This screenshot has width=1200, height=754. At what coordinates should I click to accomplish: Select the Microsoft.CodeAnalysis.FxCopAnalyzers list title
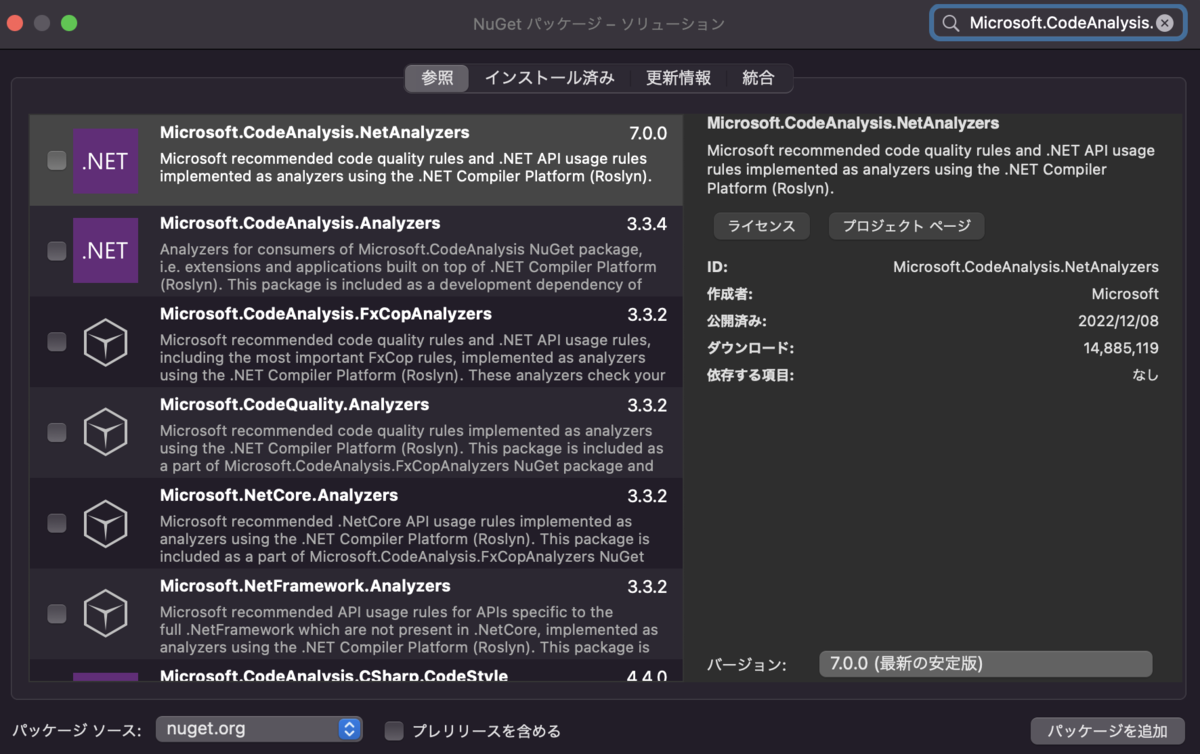[x=326, y=314]
